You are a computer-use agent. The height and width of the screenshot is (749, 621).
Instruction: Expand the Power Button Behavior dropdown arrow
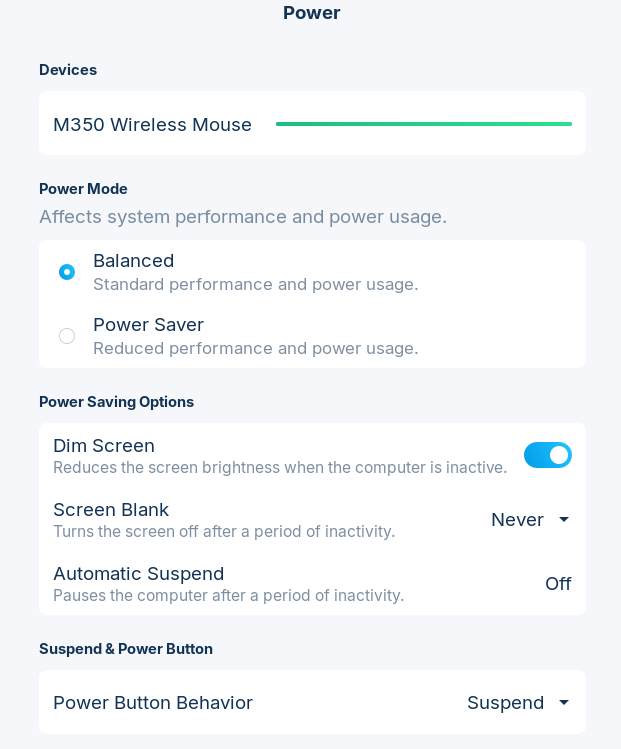[564, 703]
